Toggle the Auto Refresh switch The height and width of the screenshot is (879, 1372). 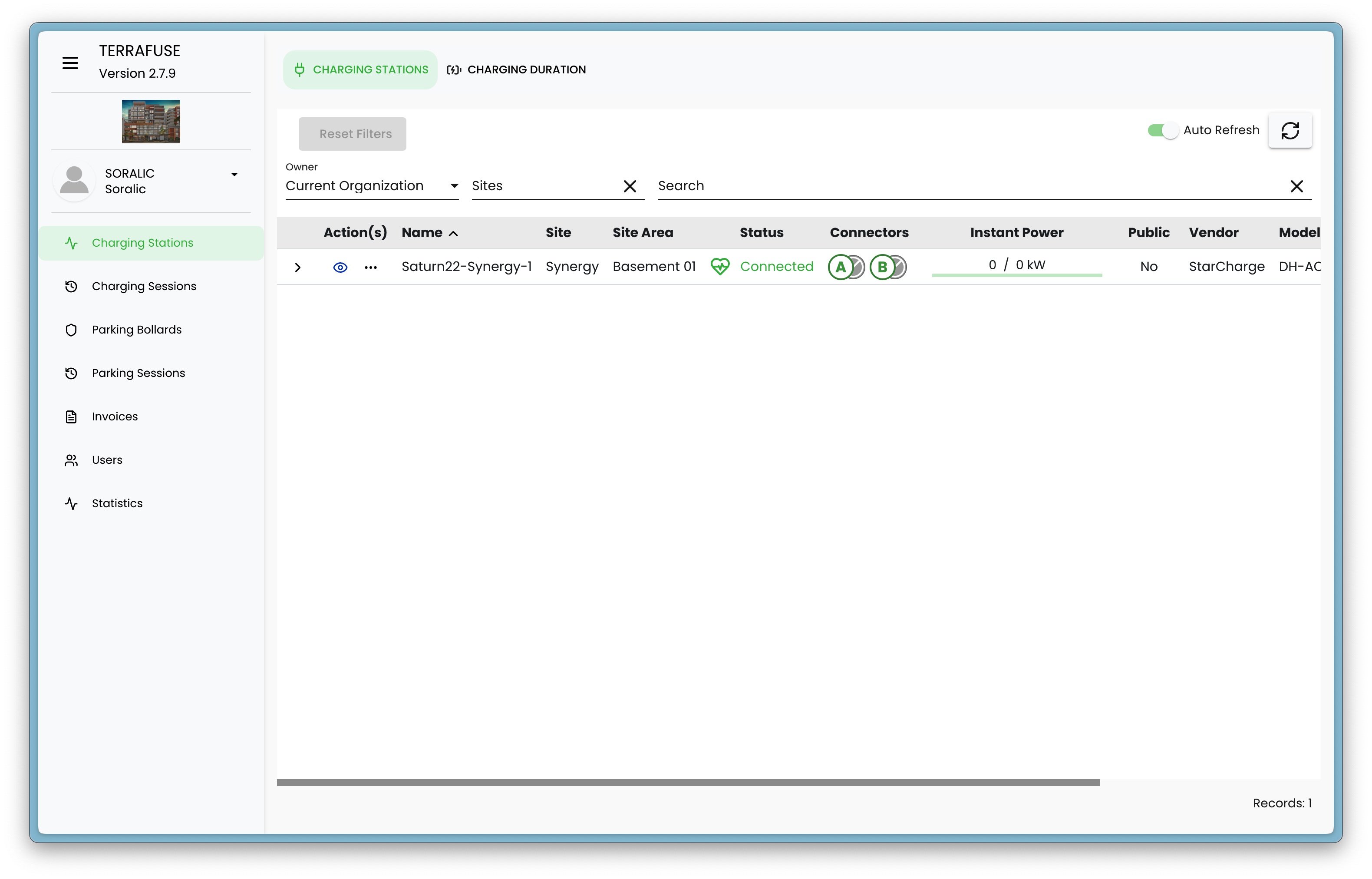click(x=1161, y=131)
